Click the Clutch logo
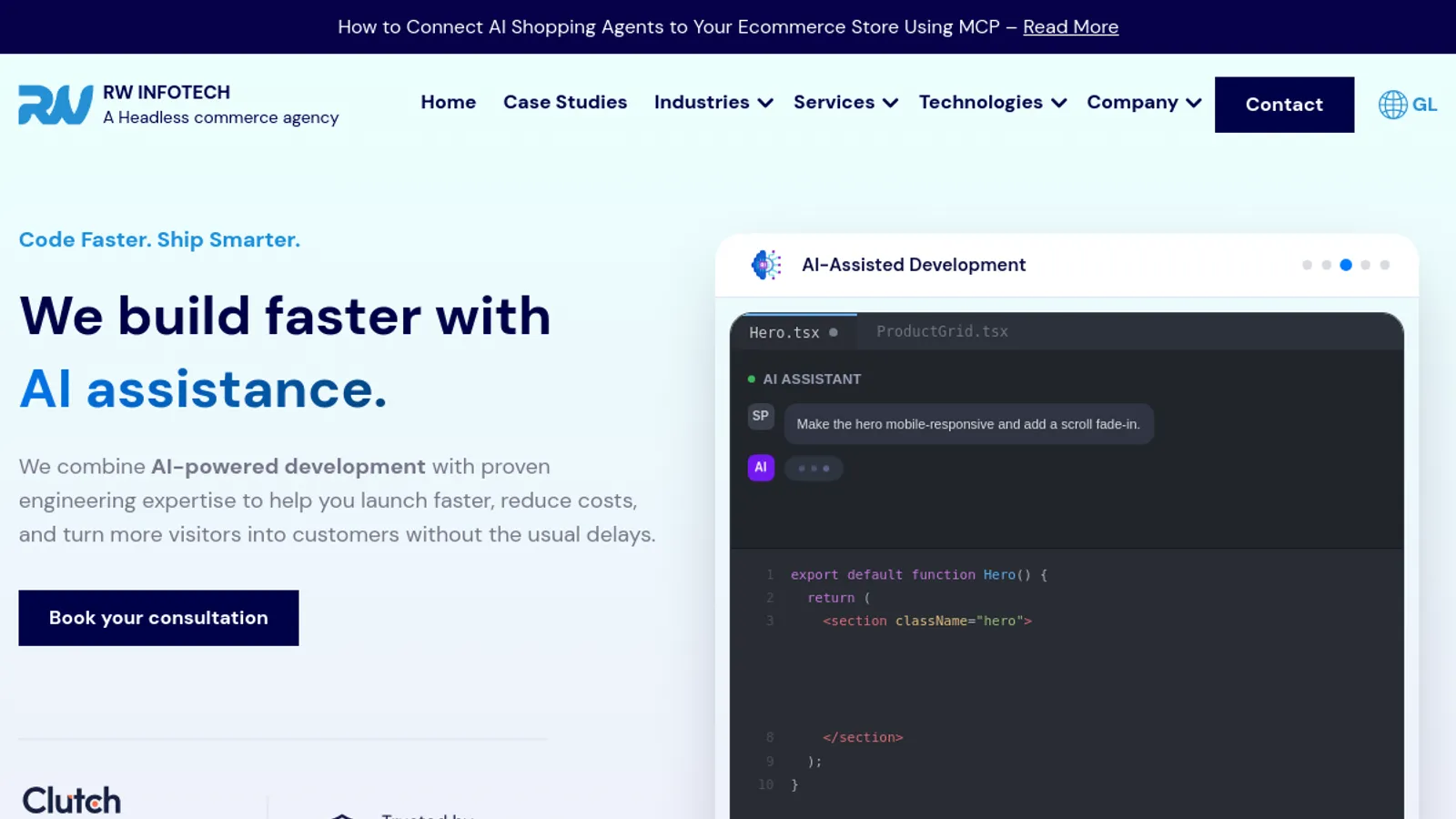 (x=72, y=800)
